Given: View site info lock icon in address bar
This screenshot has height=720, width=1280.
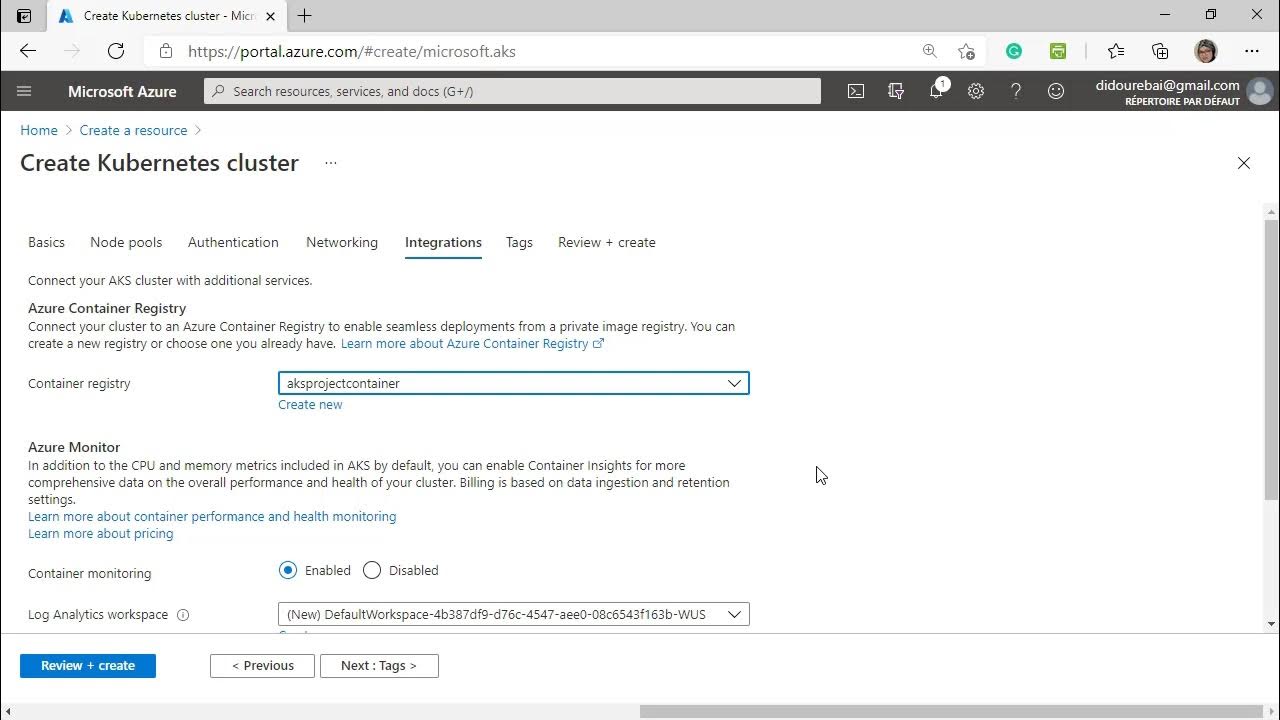Looking at the screenshot, I should 166,51.
